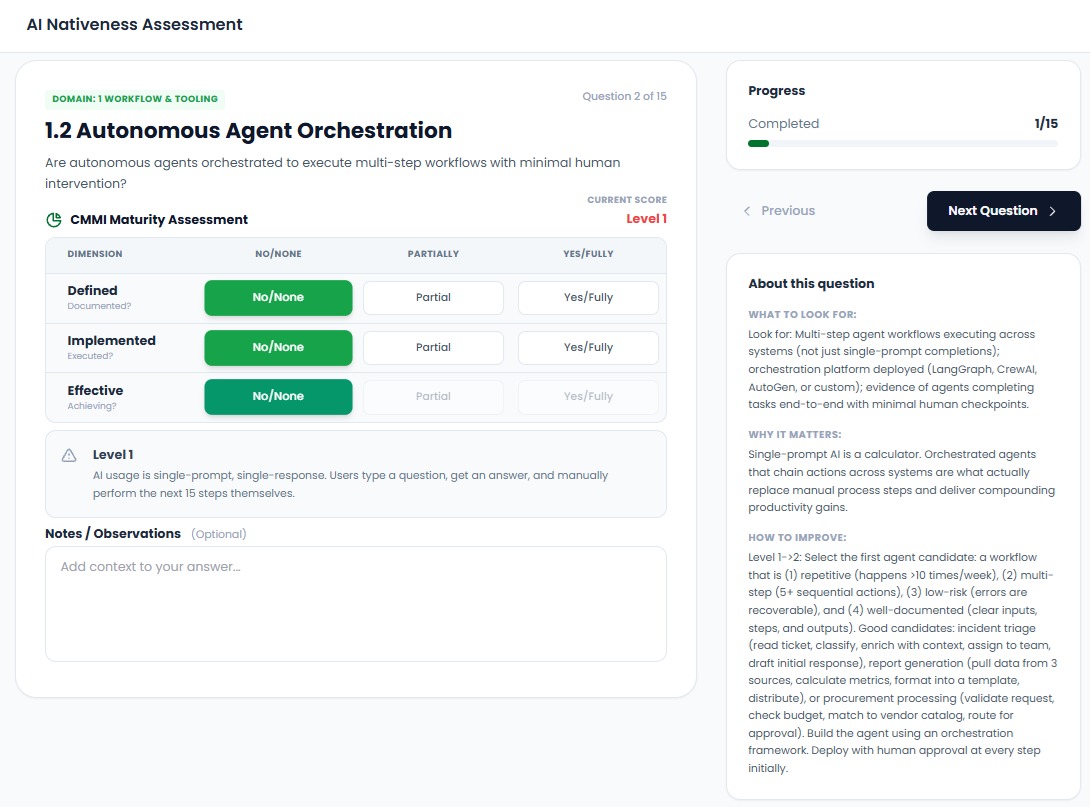Screen dimensions: 1090x807
Task: Click the Level 1 warning triangle icon
Action: [x=69, y=455]
